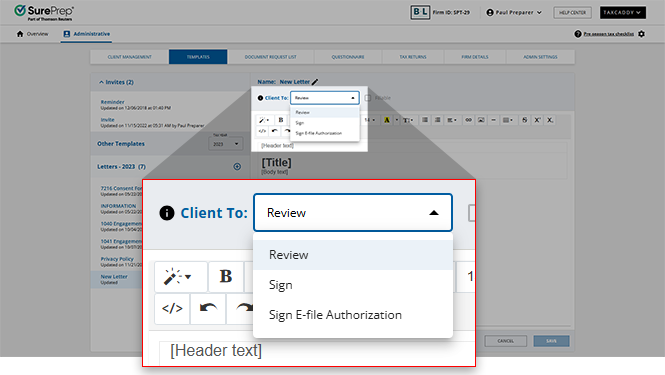Open the font color picker arrow
The image size is (665, 375).
(397, 120)
